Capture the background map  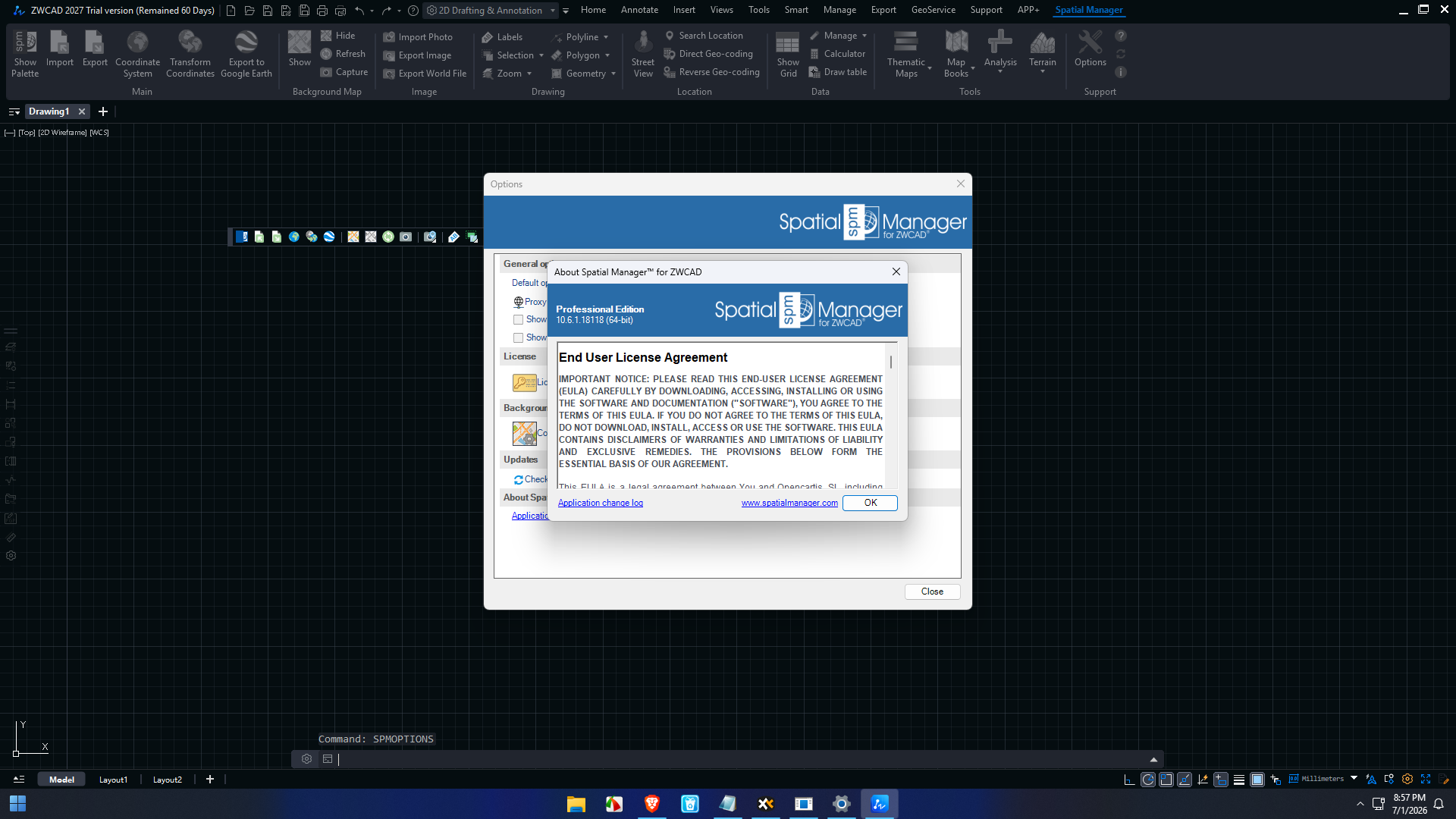tap(344, 72)
